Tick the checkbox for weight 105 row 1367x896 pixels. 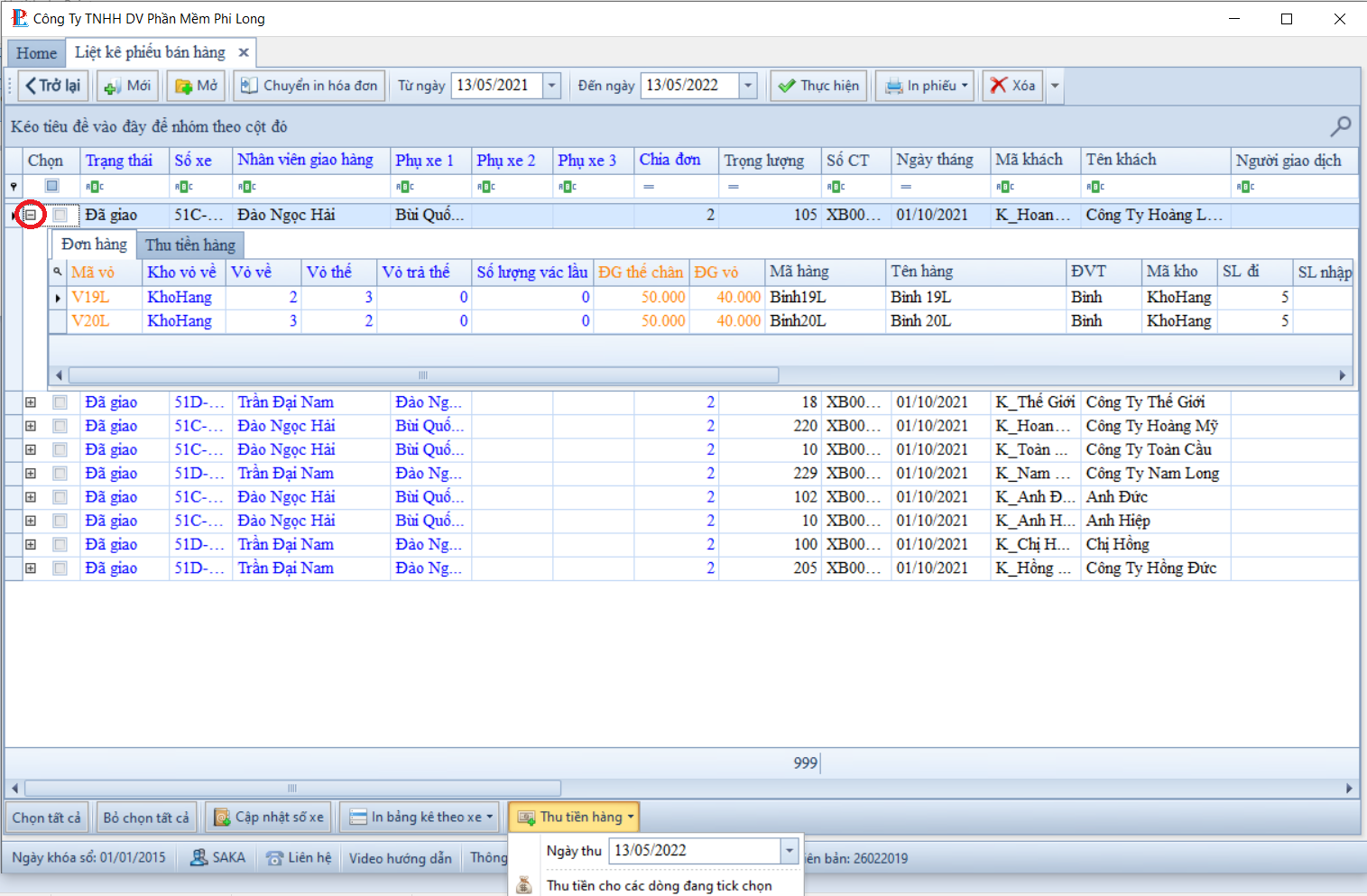pyautogui.click(x=60, y=215)
